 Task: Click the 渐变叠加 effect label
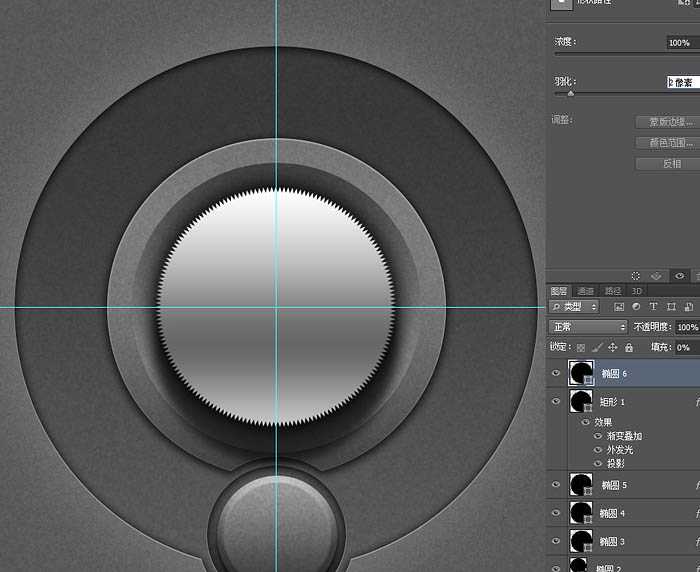pyautogui.click(x=624, y=436)
